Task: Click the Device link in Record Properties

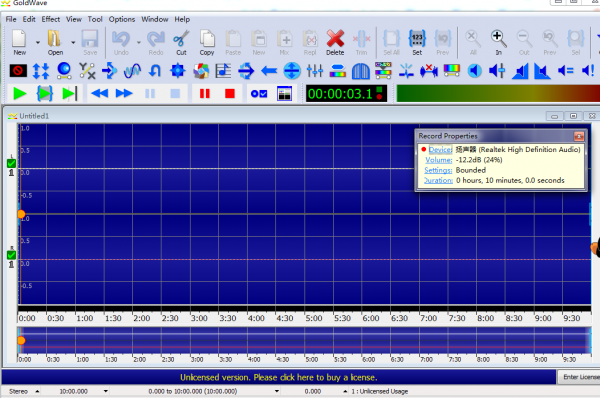Action: point(440,150)
